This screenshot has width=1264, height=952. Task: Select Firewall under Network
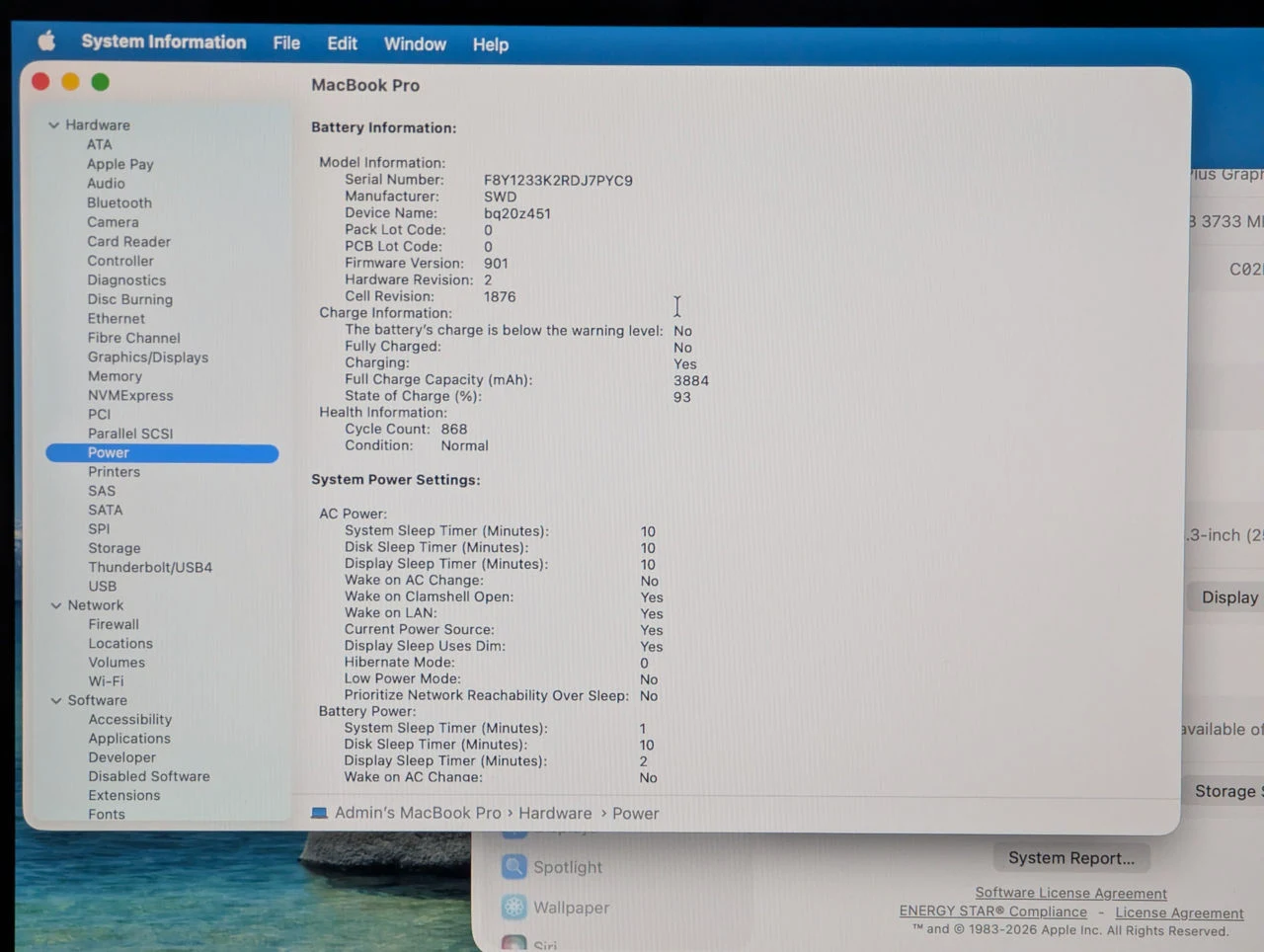tap(114, 624)
